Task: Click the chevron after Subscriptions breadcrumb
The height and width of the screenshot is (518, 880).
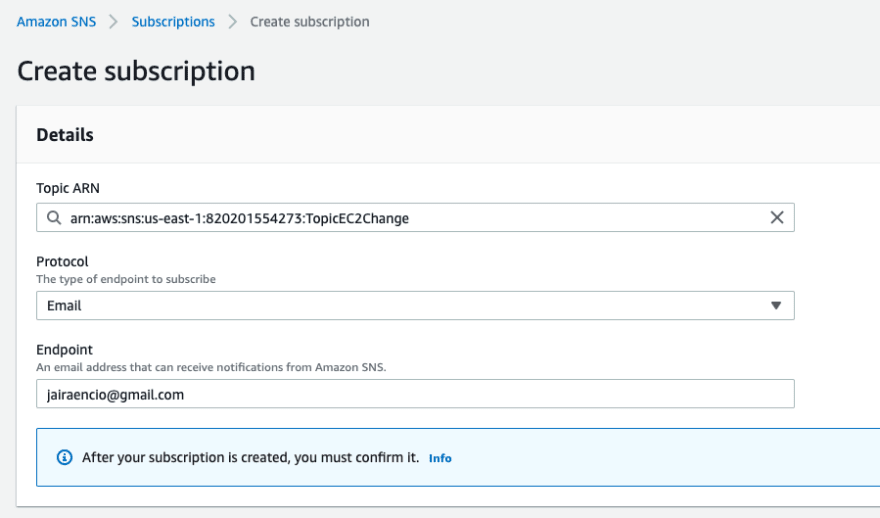Action: pyautogui.click(x=232, y=22)
